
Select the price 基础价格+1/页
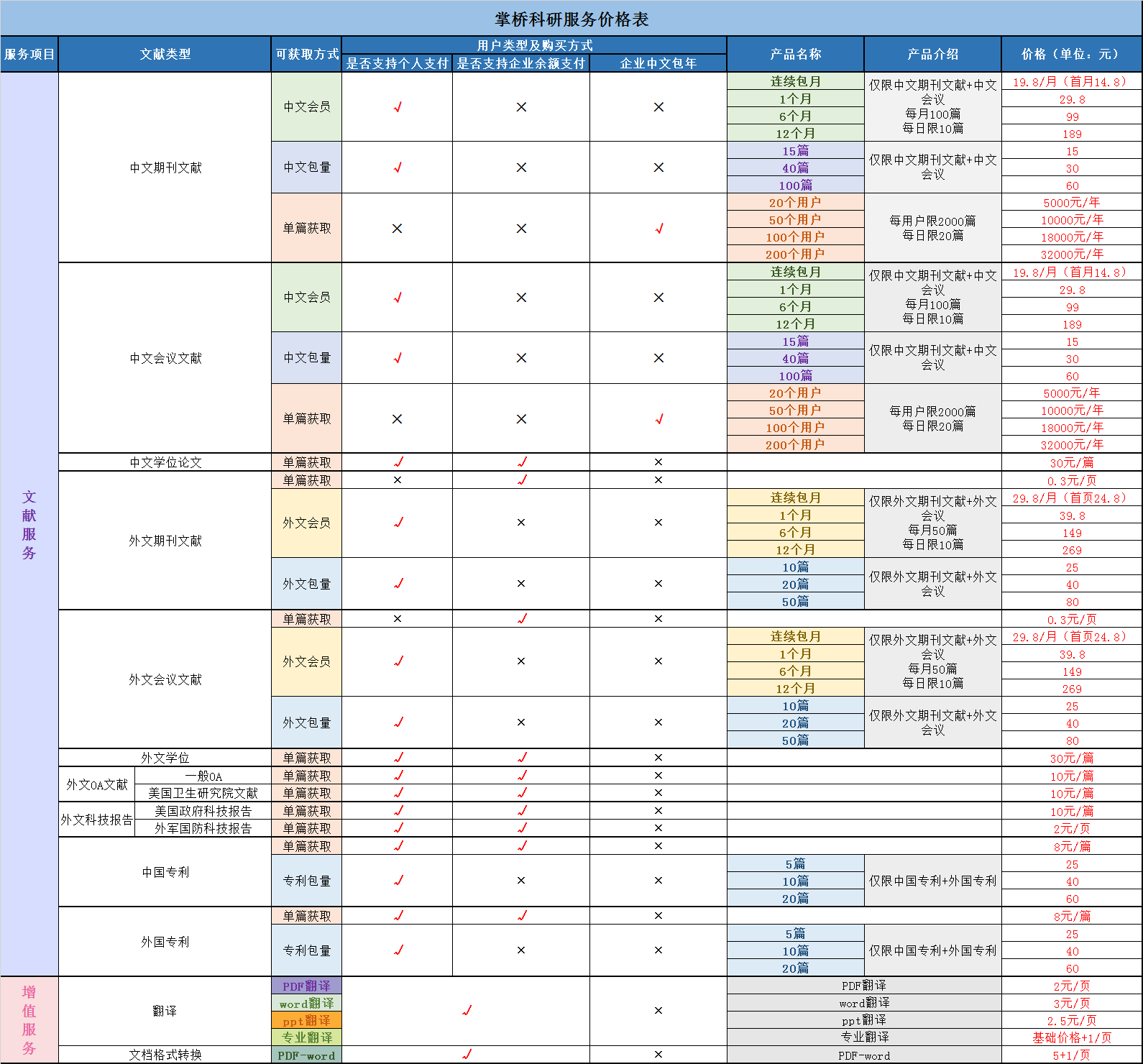[1072, 1037]
